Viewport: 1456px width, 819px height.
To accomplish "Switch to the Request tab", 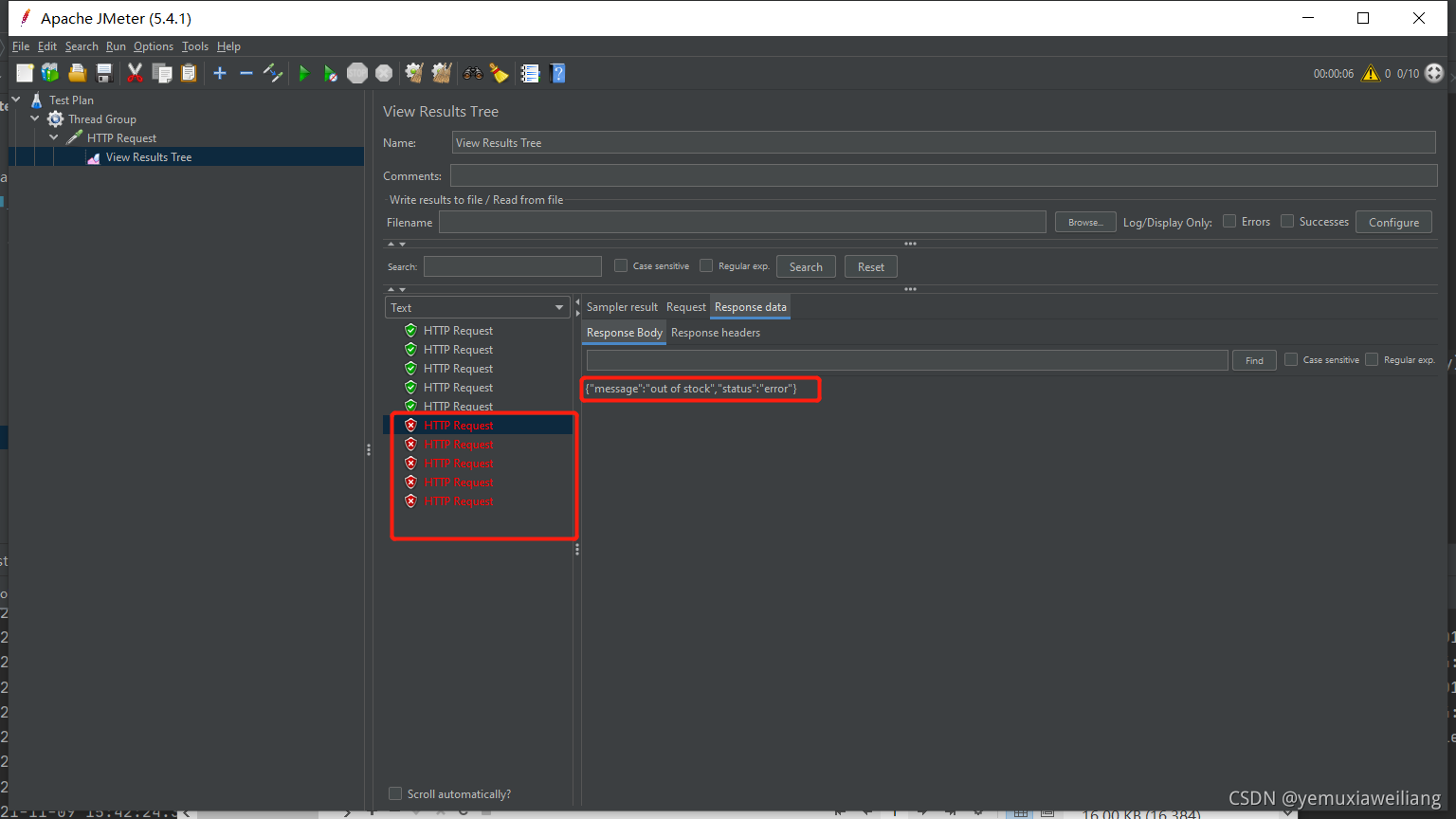I will pos(686,307).
